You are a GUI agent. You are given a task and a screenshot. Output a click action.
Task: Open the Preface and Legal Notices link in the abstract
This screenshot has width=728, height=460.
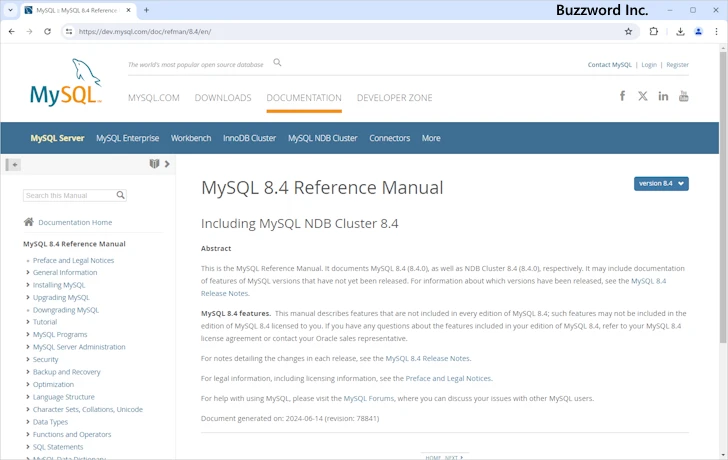click(448, 378)
